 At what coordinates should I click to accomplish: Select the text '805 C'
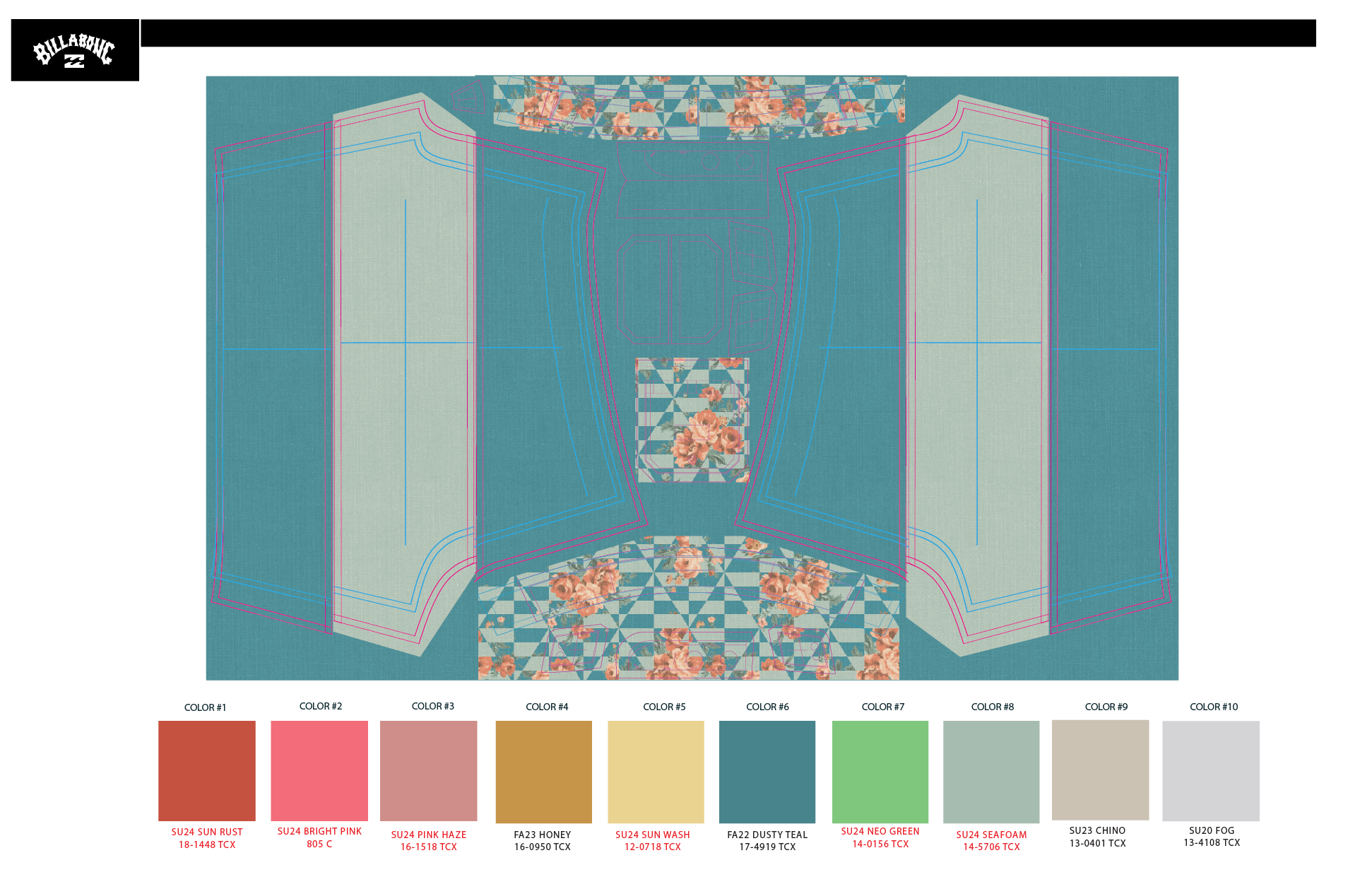tap(319, 844)
